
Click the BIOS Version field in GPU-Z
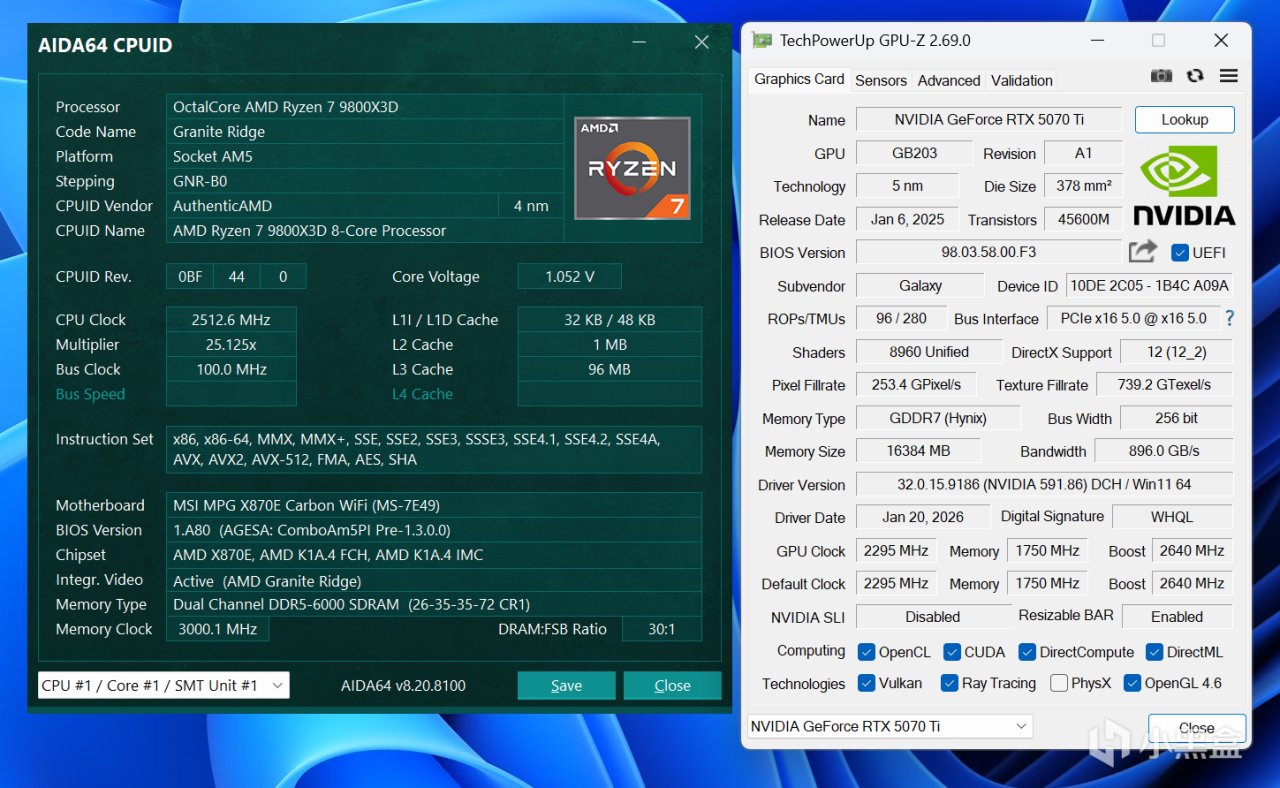(989, 252)
